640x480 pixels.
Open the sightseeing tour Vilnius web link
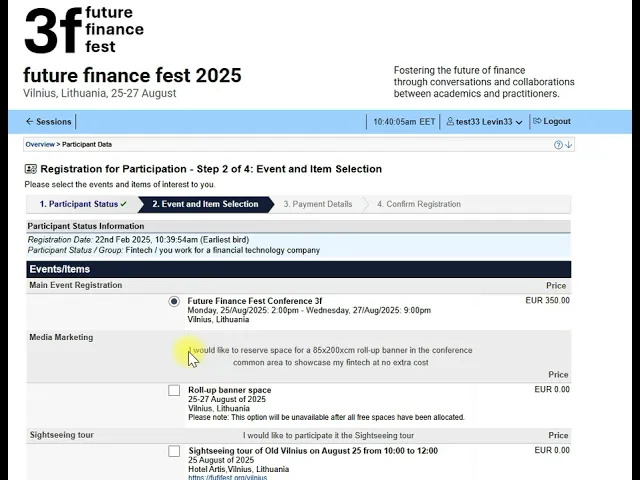pos(228,477)
